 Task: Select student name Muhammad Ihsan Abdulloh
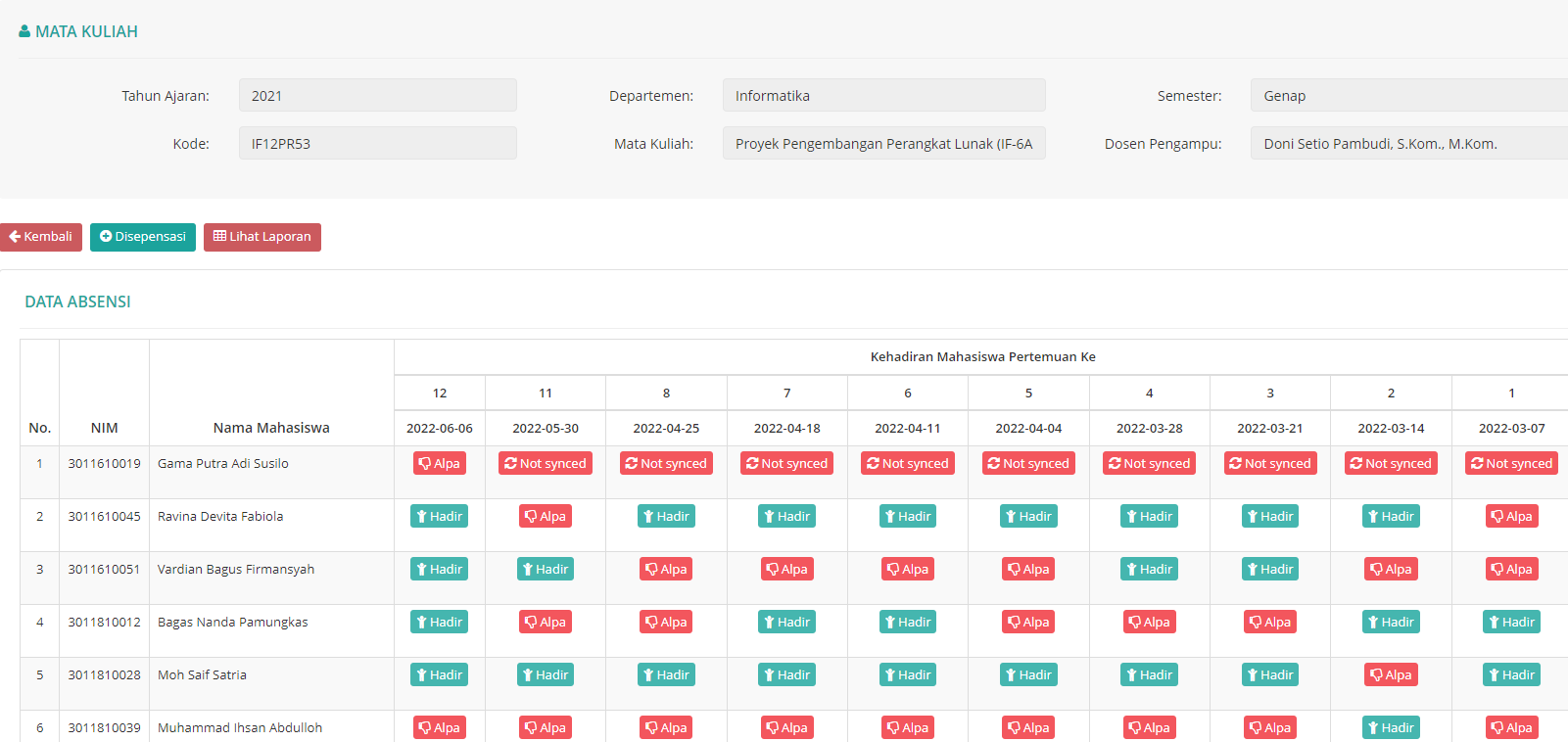(240, 727)
